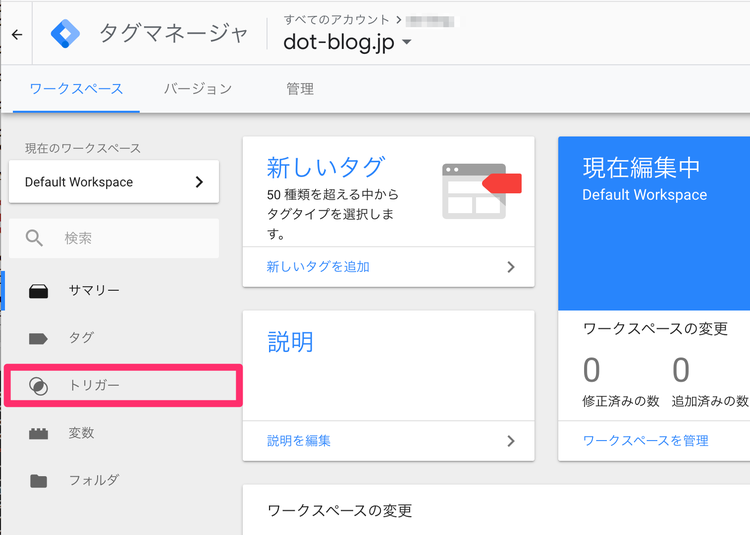Switch to the バージョン tab

coord(198,89)
